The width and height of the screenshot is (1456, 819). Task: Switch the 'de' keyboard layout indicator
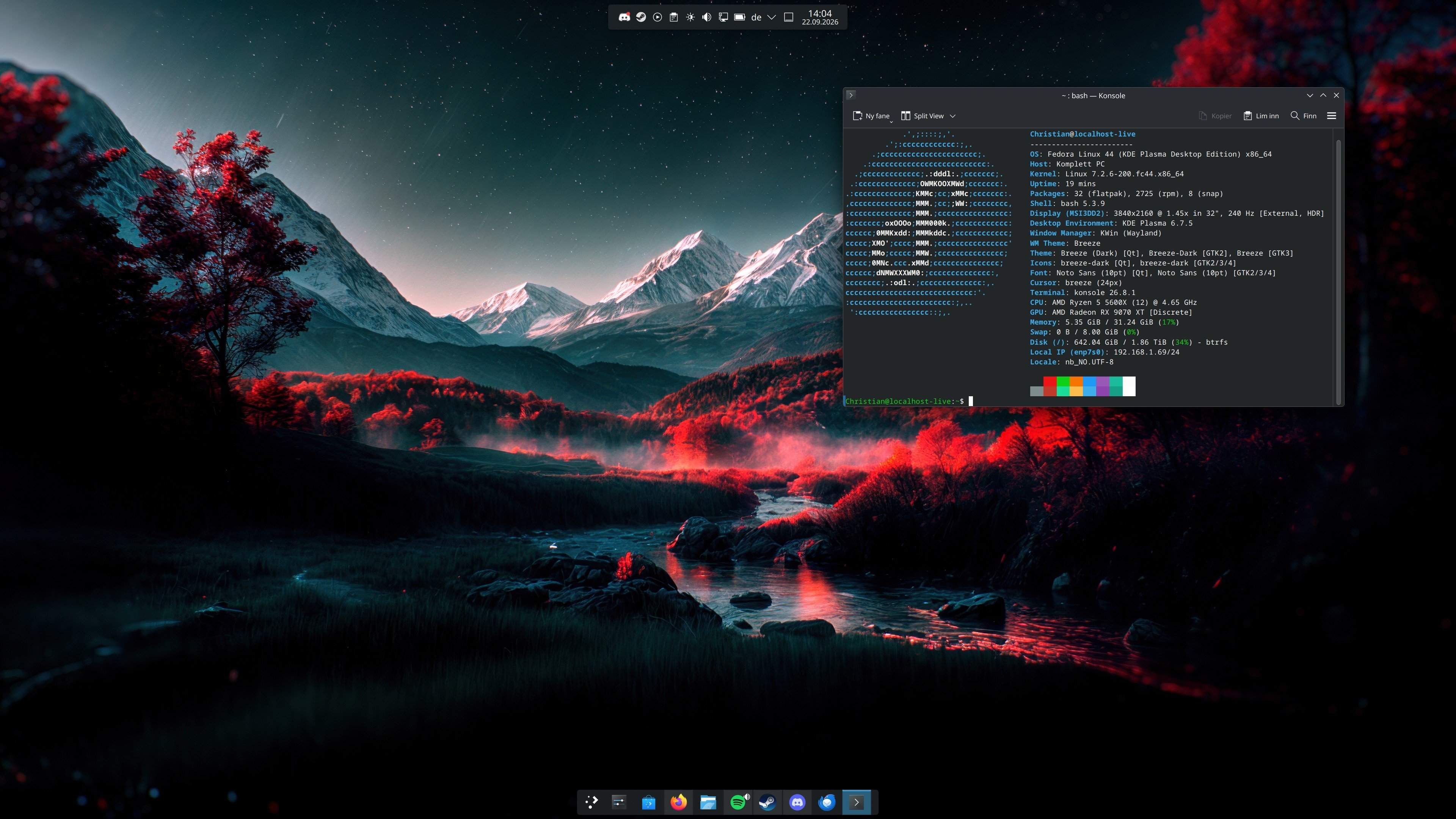coord(756,17)
